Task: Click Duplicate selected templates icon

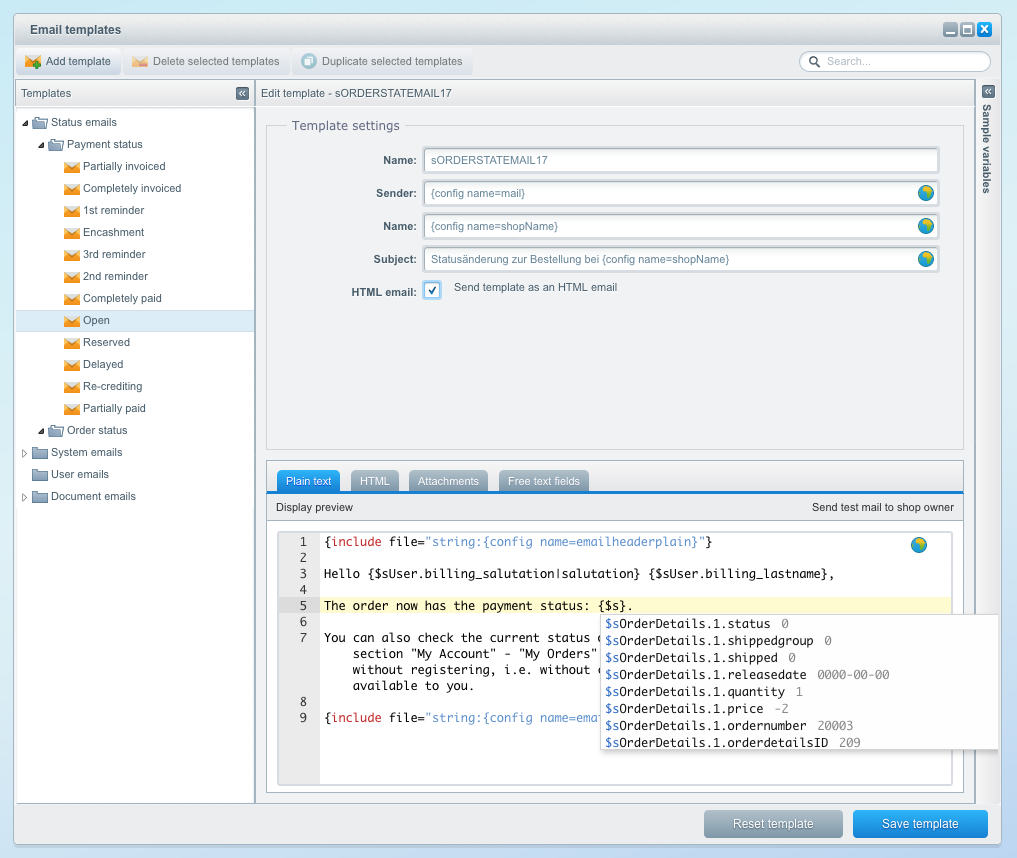Action: (x=309, y=62)
